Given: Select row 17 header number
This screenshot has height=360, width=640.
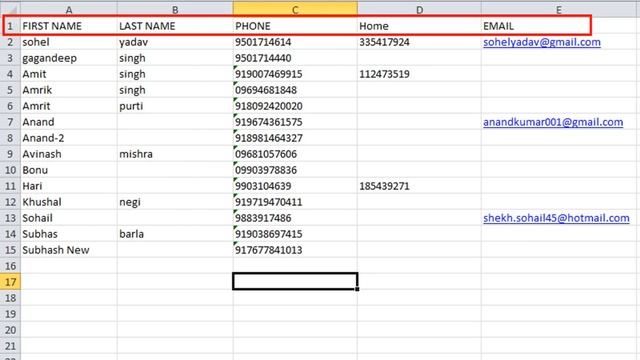Looking at the screenshot, I should 10,282.
